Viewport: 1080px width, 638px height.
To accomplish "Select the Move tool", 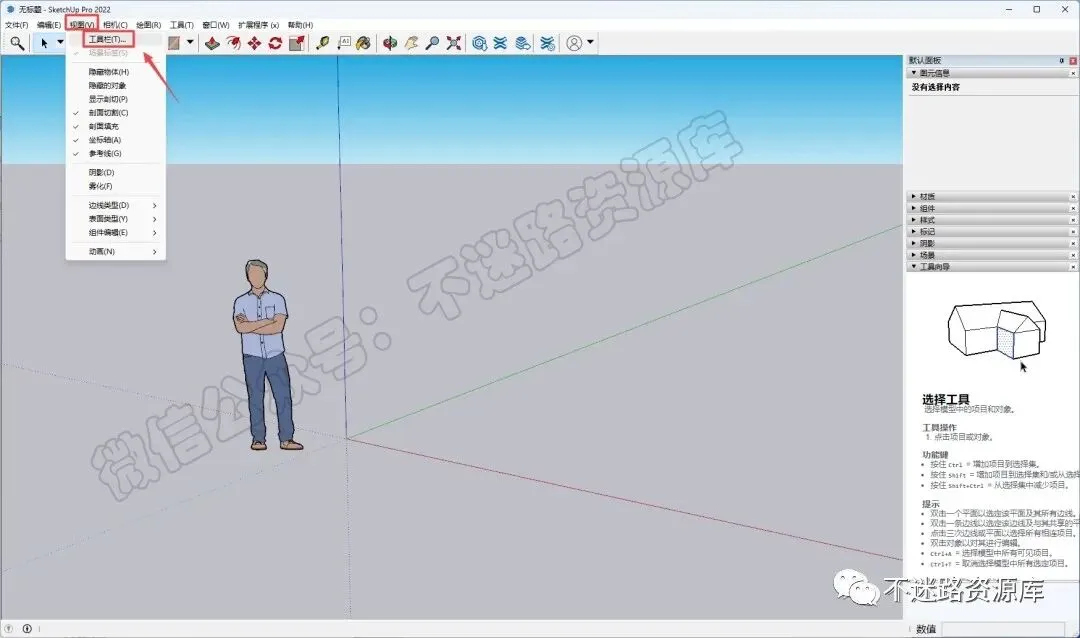I will (x=254, y=43).
